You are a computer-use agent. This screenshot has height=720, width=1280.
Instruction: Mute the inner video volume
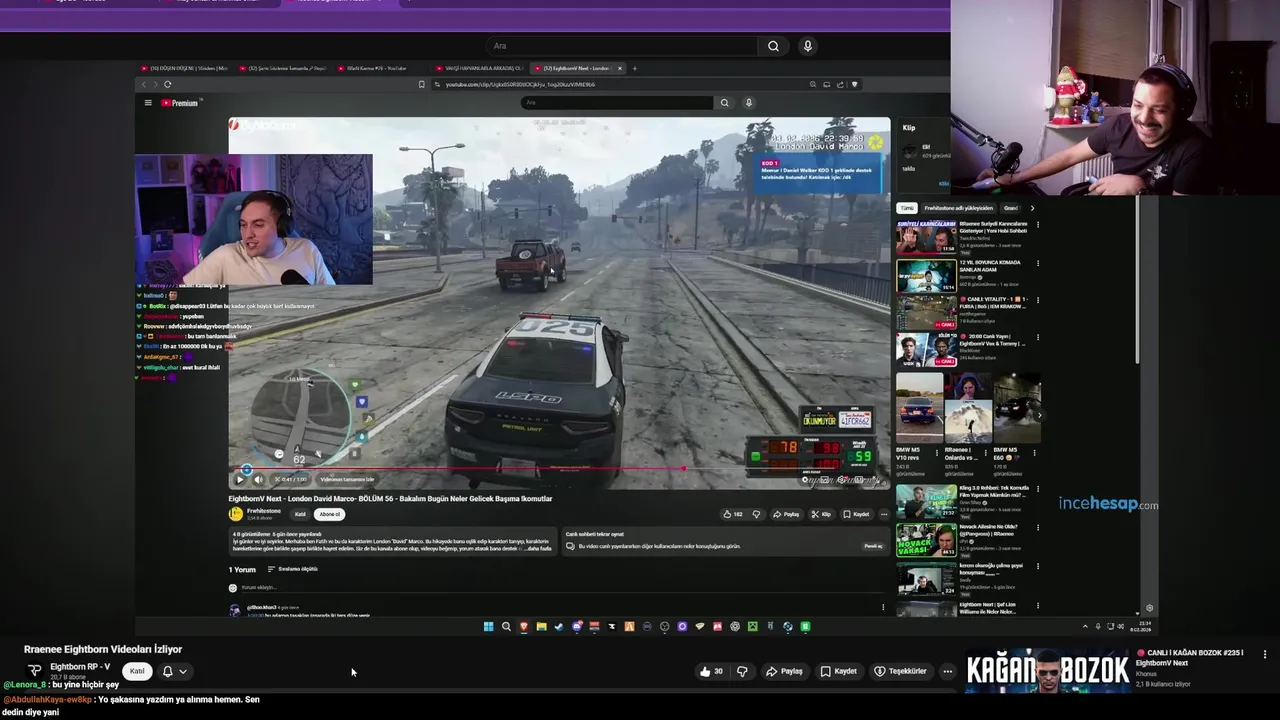[258, 479]
